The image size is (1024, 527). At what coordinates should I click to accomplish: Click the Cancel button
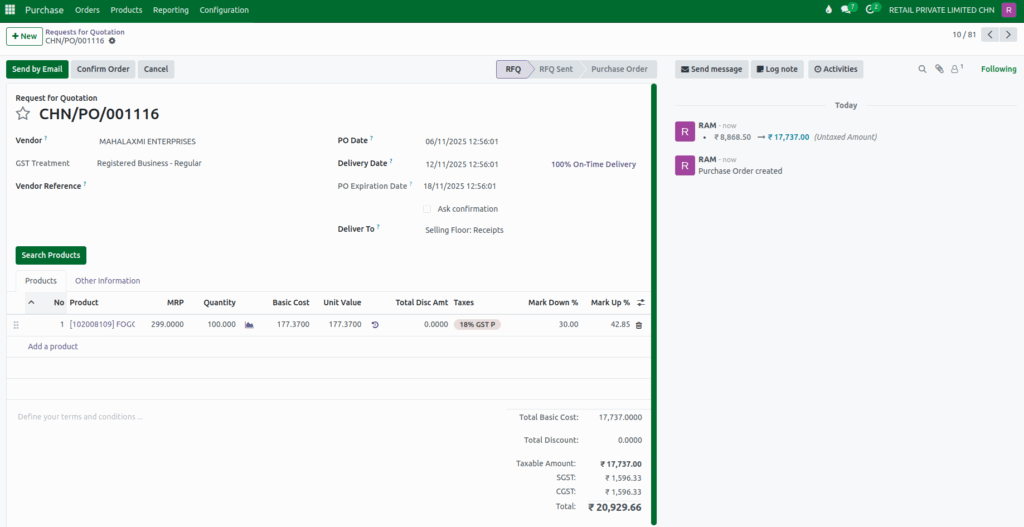coord(156,69)
